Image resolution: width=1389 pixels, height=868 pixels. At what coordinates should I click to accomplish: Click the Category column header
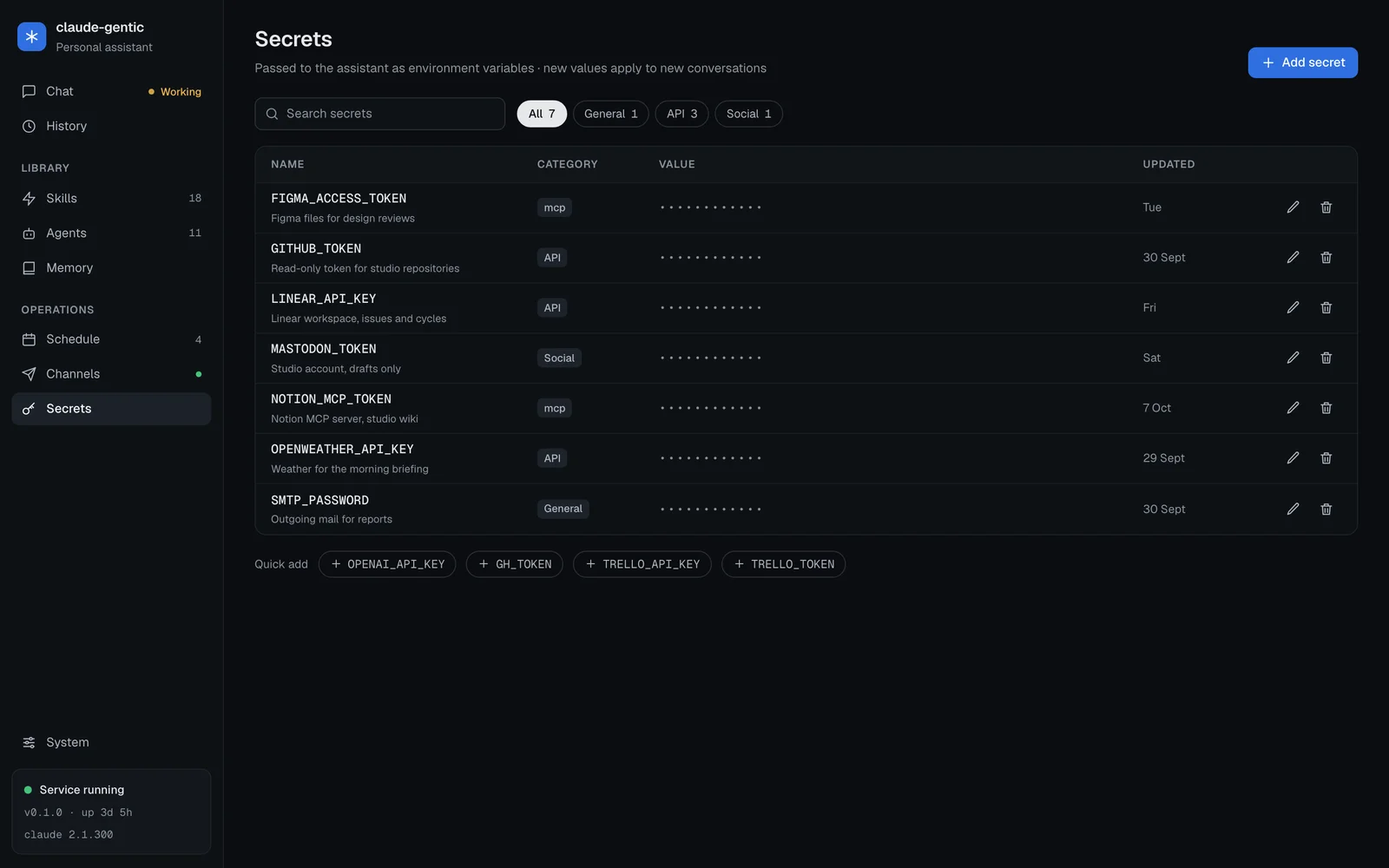click(x=567, y=164)
